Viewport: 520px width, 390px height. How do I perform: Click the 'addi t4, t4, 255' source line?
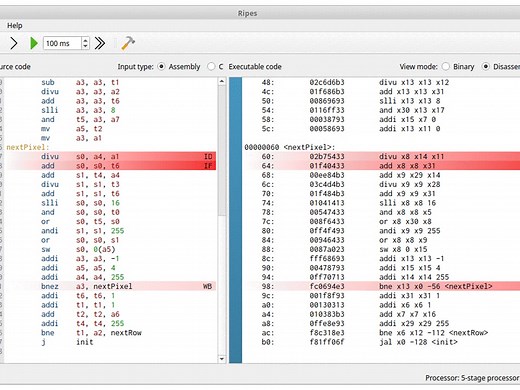[111, 323]
